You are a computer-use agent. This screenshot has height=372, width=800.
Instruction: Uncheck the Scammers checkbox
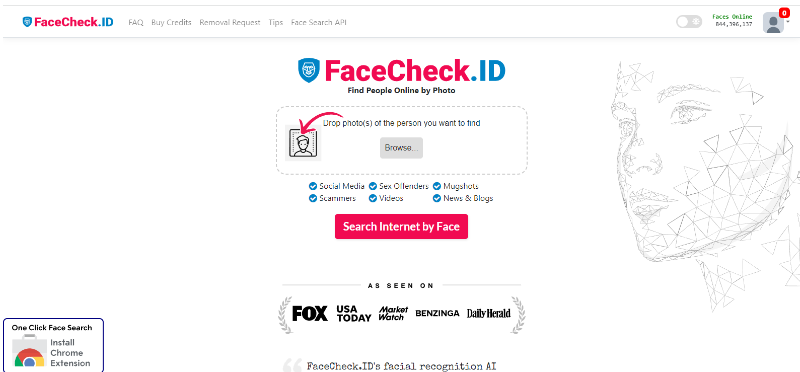[313, 198]
